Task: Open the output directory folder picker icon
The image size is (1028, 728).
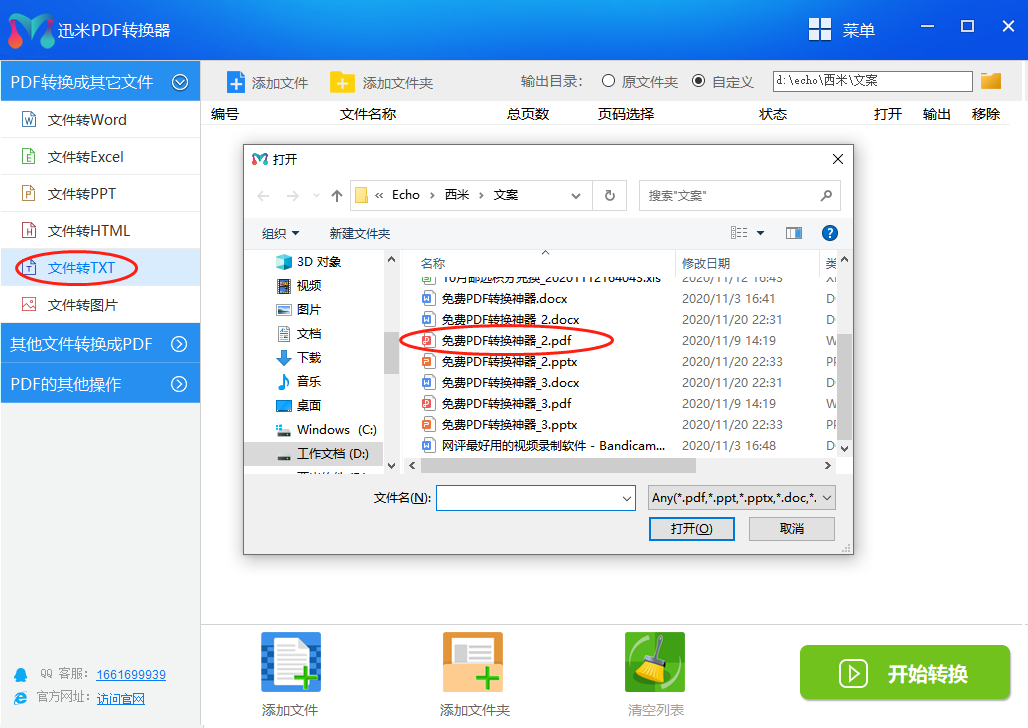Action: click(x=990, y=80)
